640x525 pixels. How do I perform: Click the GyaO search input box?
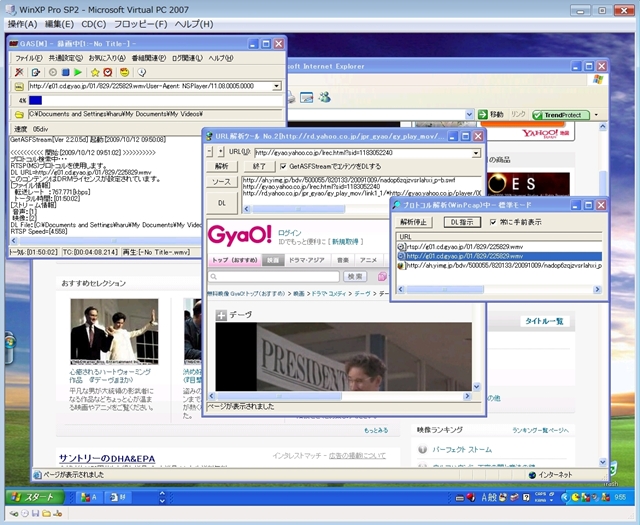274,277
